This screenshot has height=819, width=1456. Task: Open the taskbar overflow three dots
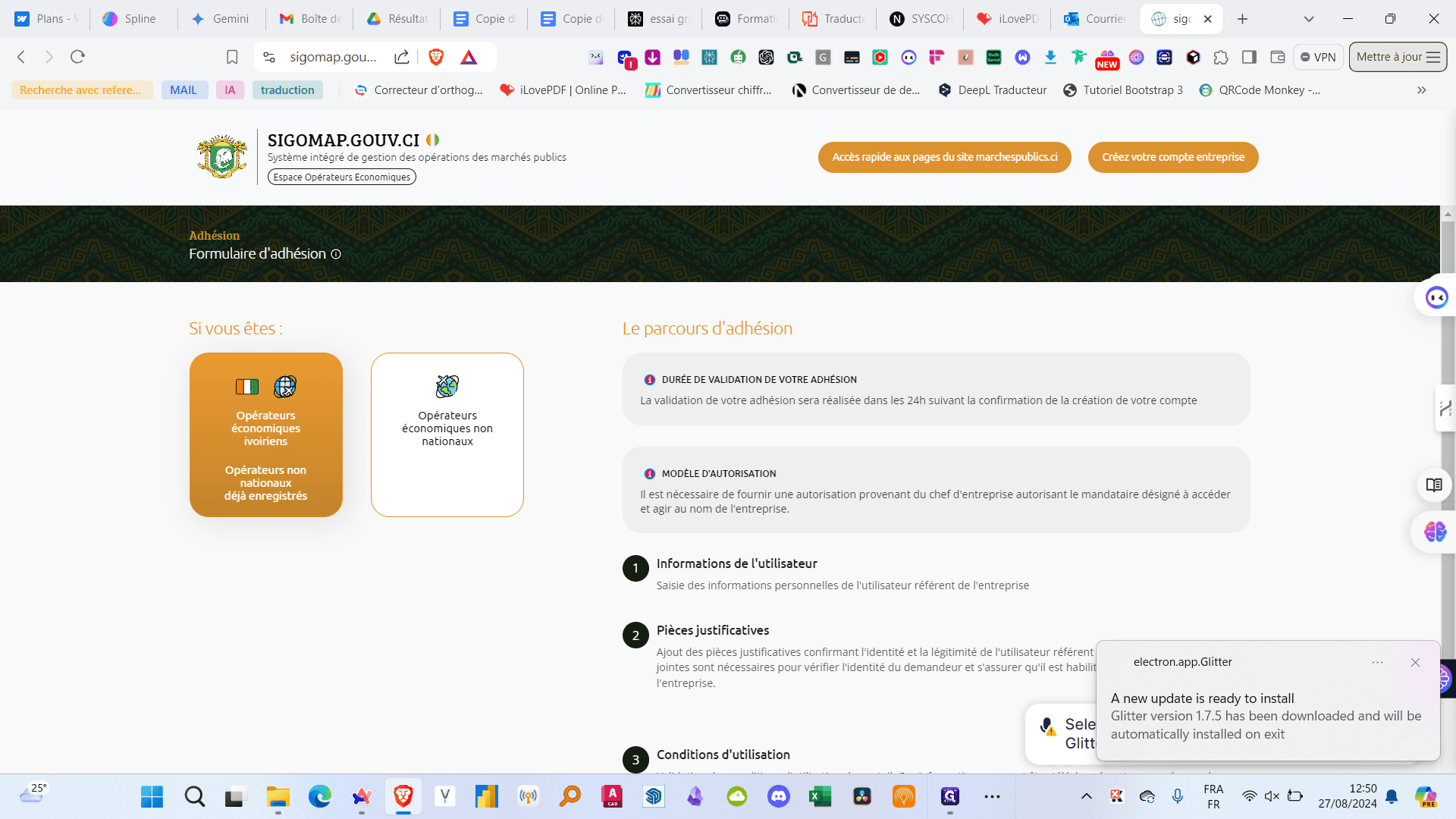pos(992,796)
